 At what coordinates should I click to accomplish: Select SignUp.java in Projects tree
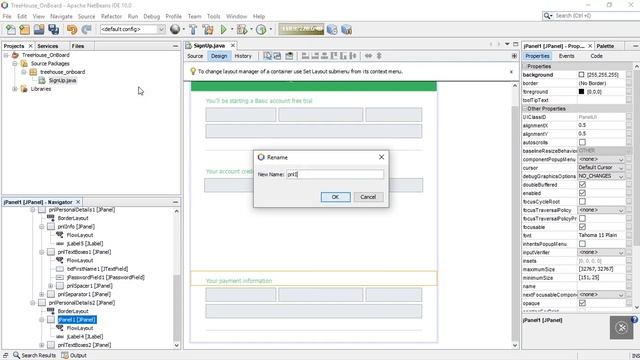(62, 80)
